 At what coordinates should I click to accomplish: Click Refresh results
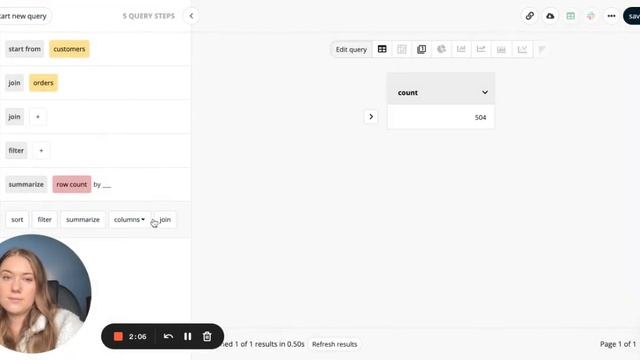tap(334, 344)
